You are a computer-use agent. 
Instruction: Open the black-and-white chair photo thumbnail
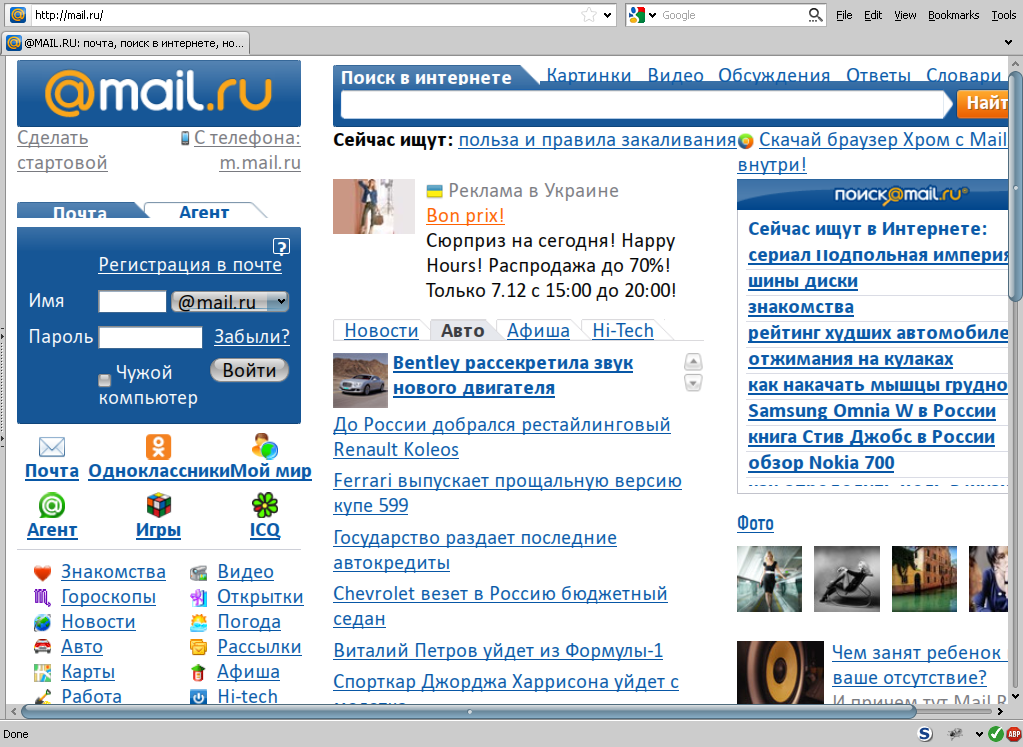click(847, 579)
